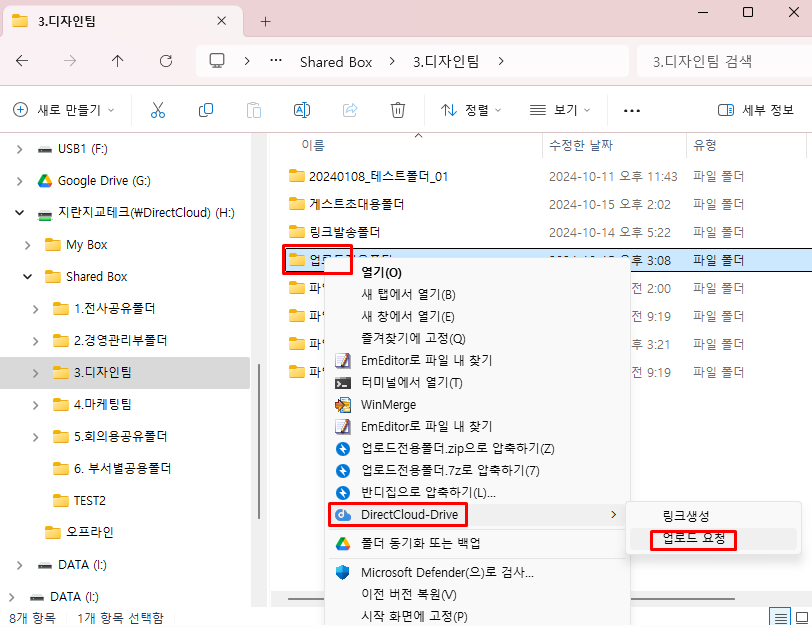
Task: Click the Delete trash can icon
Action: click(398, 110)
